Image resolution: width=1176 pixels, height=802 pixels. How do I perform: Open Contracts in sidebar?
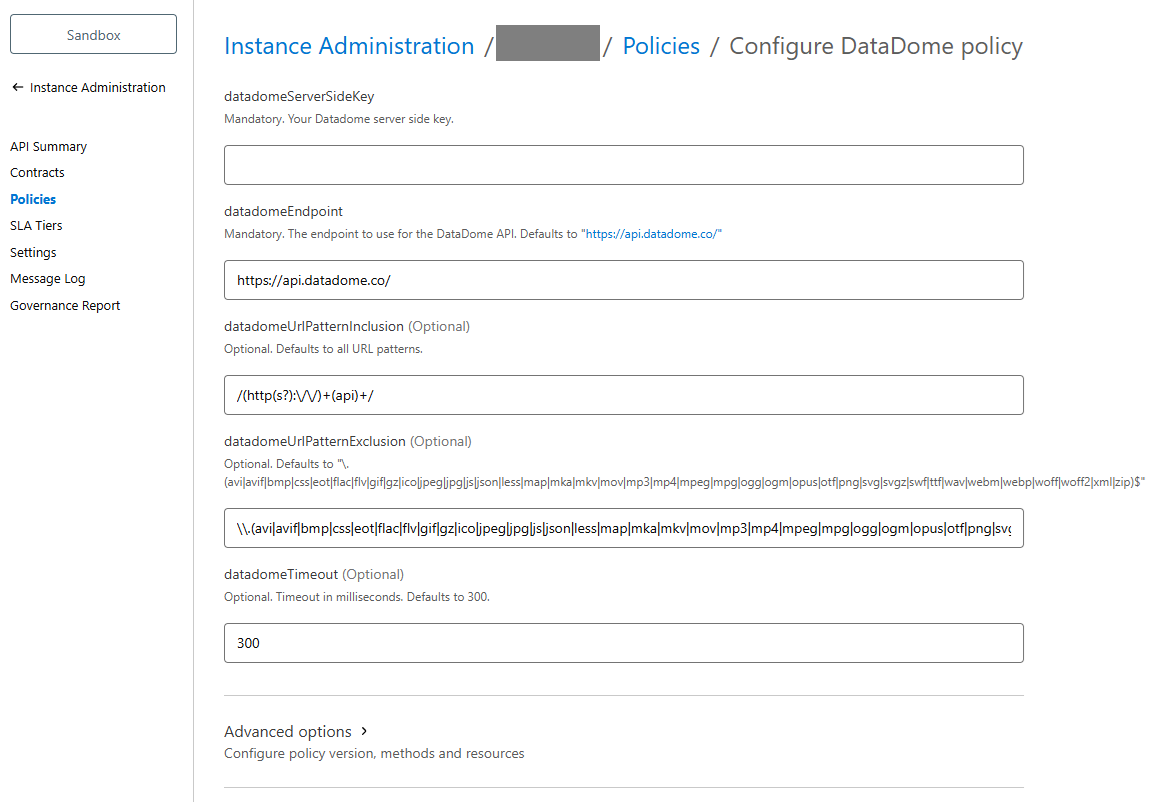tap(38, 173)
